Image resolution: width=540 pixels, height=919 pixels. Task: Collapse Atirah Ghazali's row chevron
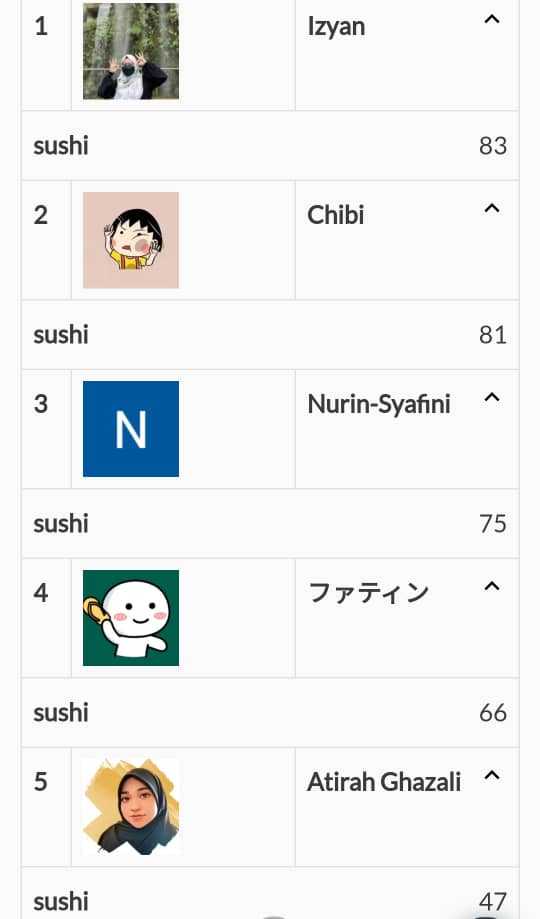pyautogui.click(x=492, y=775)
